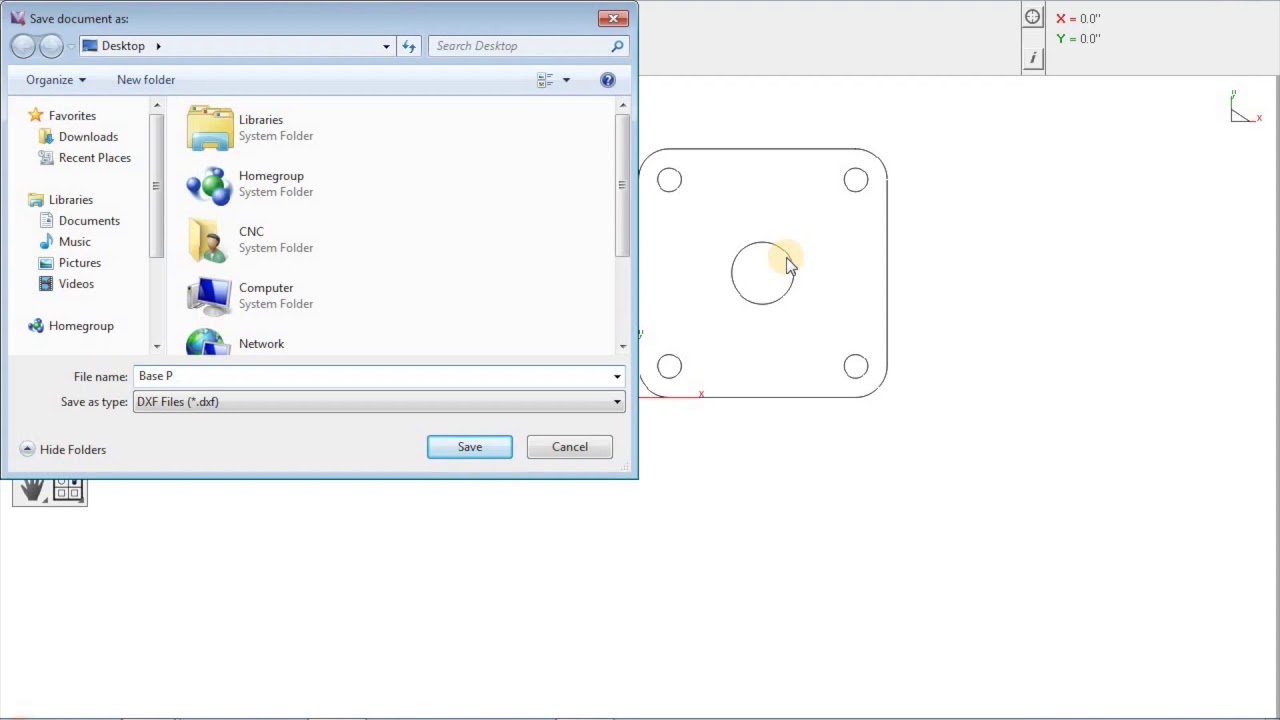The width and height of the screenshot is (1280, 720).
Task: Select the top-right corner hole in drawing
Action: 855,180
